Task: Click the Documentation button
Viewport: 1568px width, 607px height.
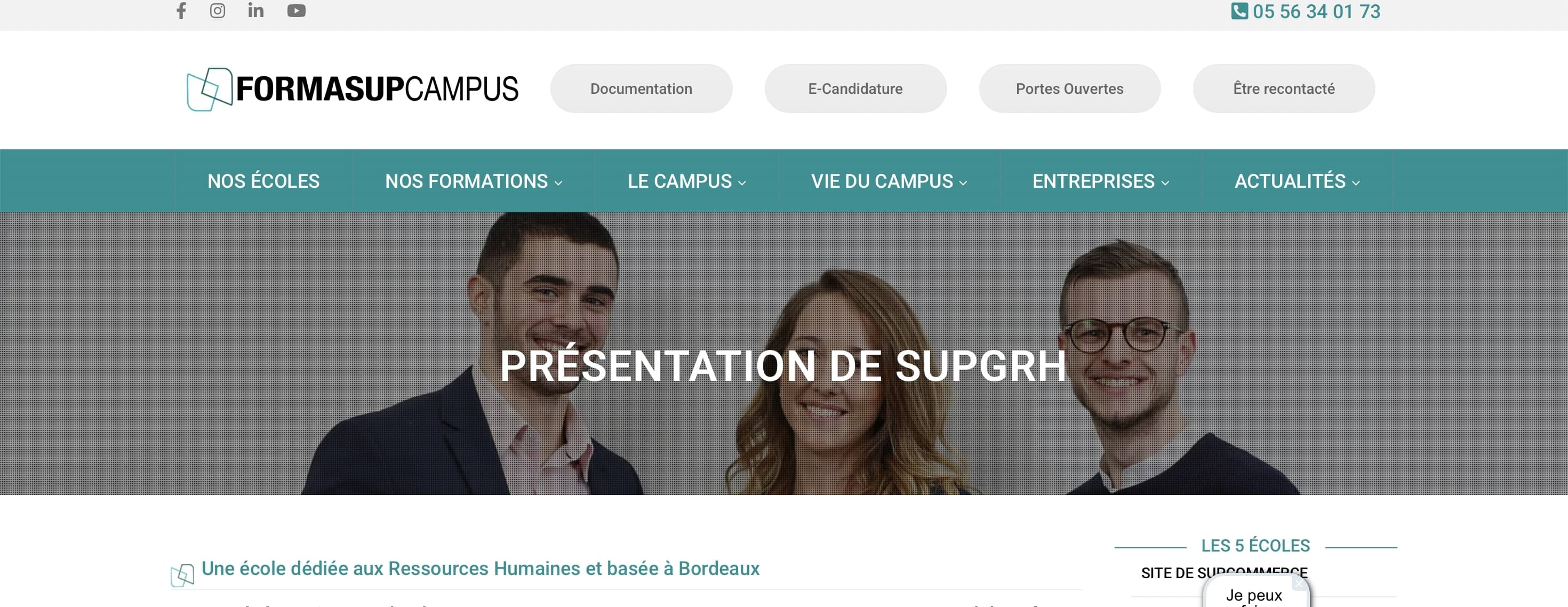Action: coord(641,89)
